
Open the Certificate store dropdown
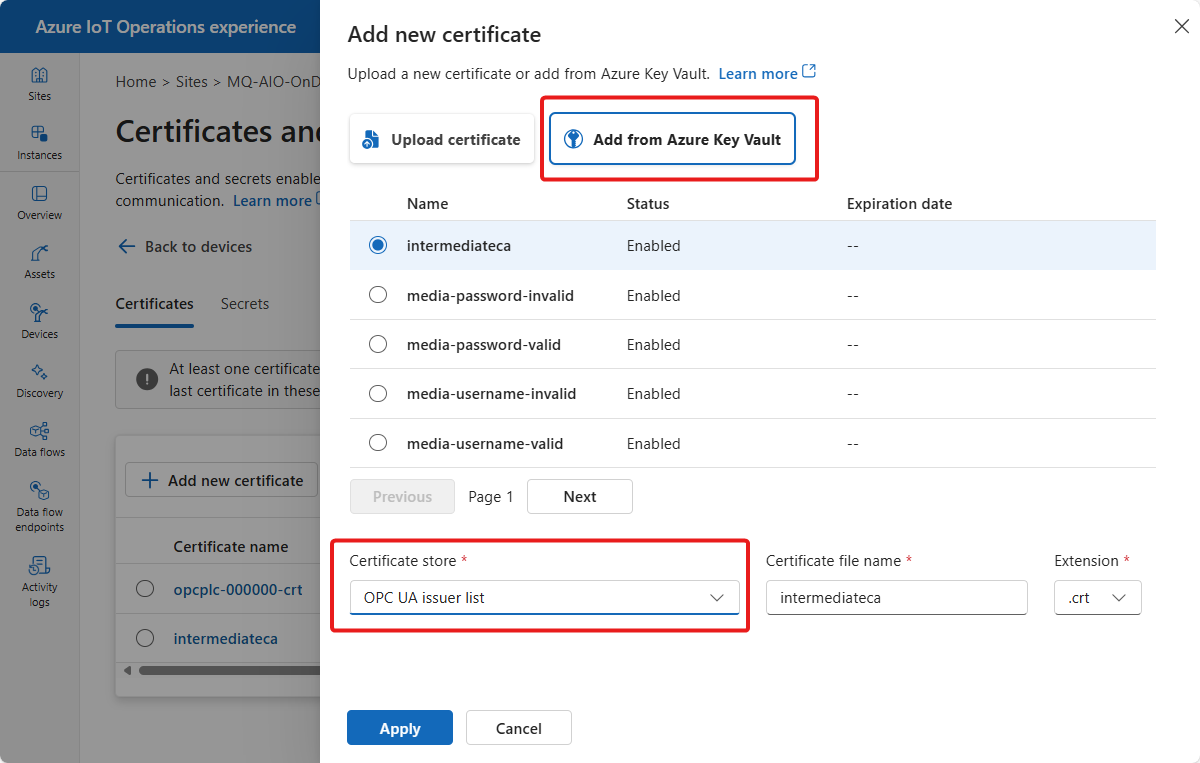544,597
